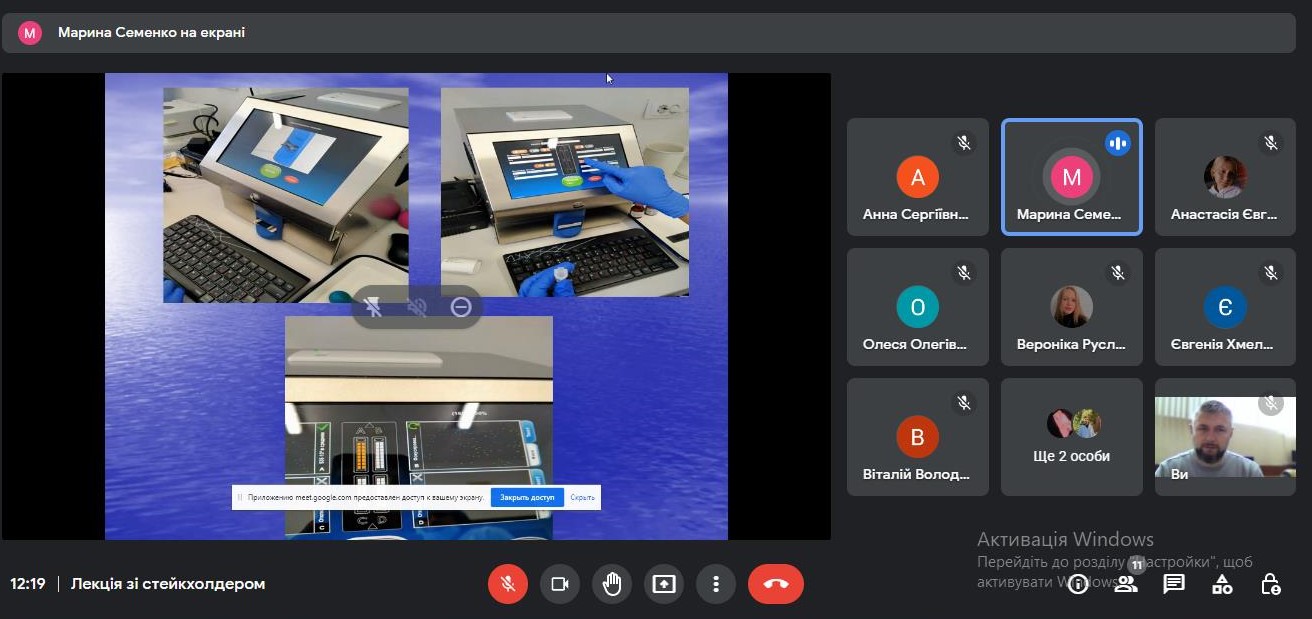The image size is (1312, 619).
Task: Open activities shapes icon
Action: click(1222, 584)
